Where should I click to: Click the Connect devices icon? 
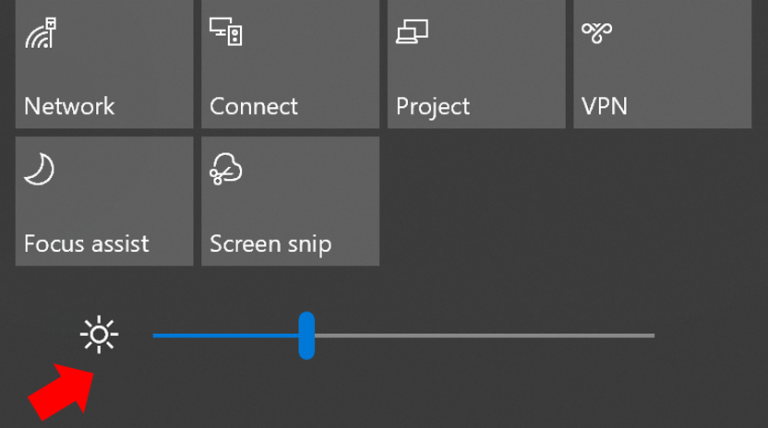point(226,31)
